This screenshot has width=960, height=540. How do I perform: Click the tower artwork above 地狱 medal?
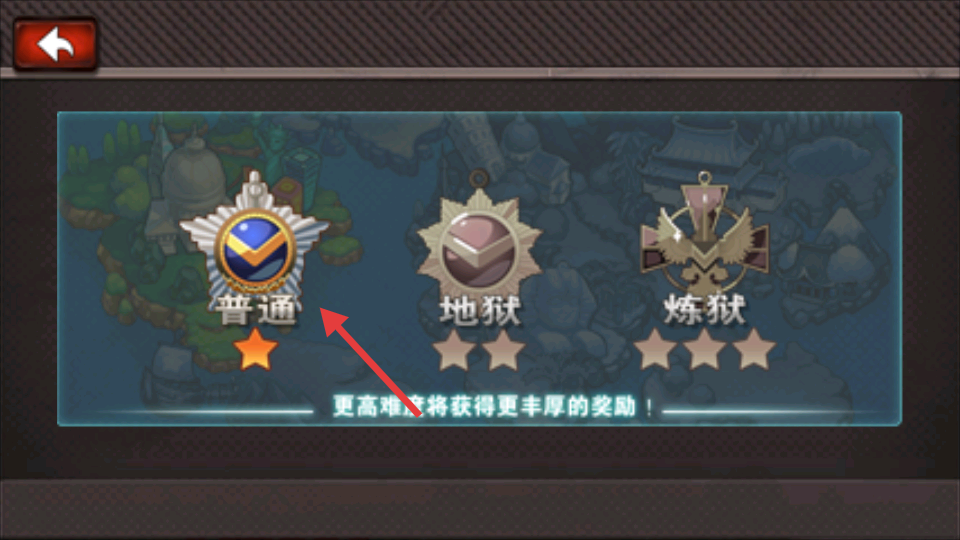coord(479,142)
